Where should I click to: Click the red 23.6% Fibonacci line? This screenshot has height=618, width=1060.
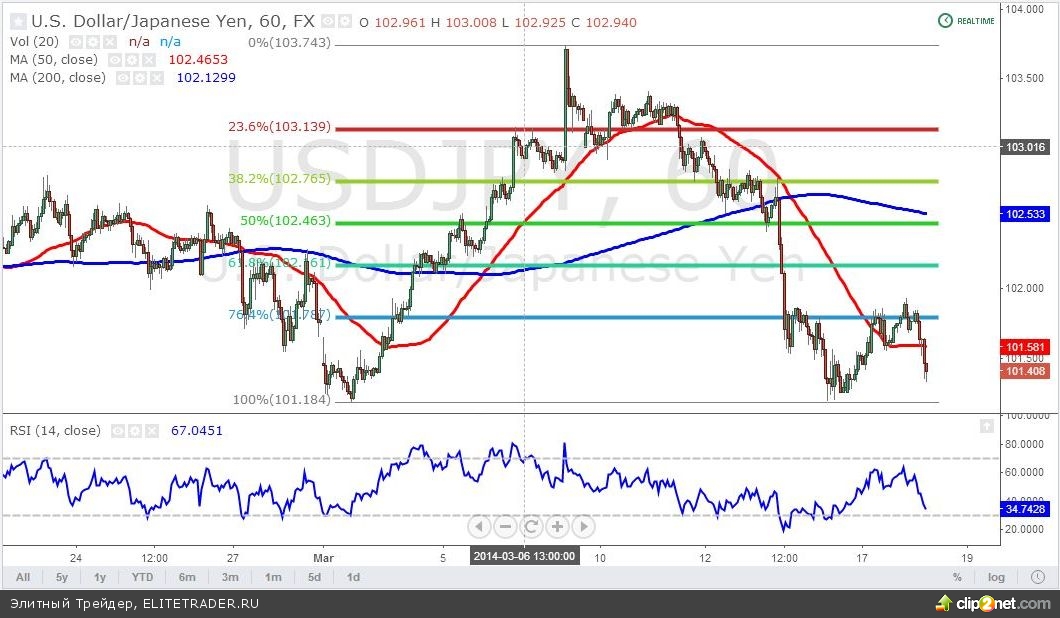[637, 128]
